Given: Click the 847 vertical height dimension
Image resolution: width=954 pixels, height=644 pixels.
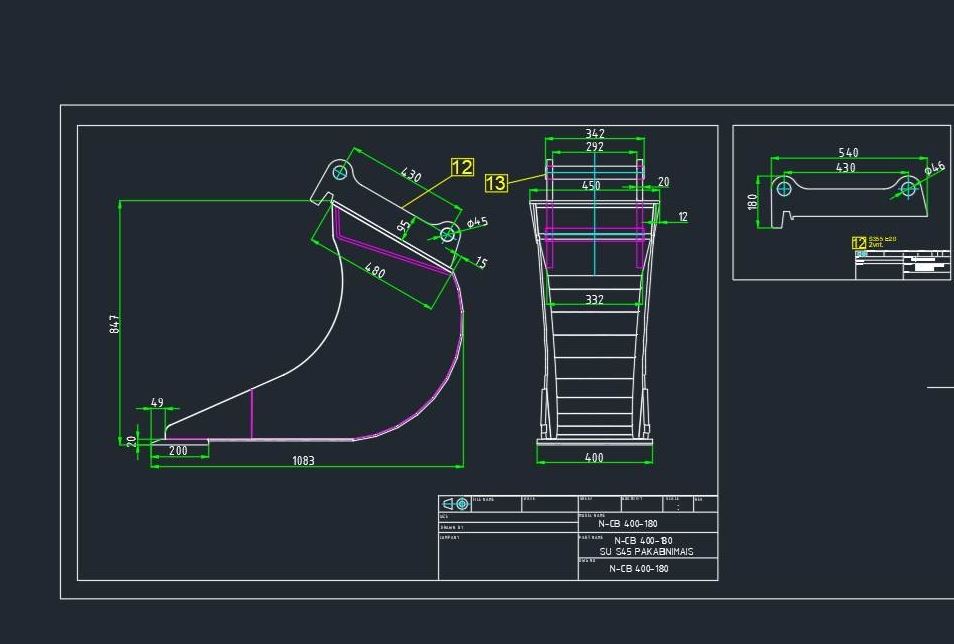Looking at the screenshot, I should [x=115, y=323].
